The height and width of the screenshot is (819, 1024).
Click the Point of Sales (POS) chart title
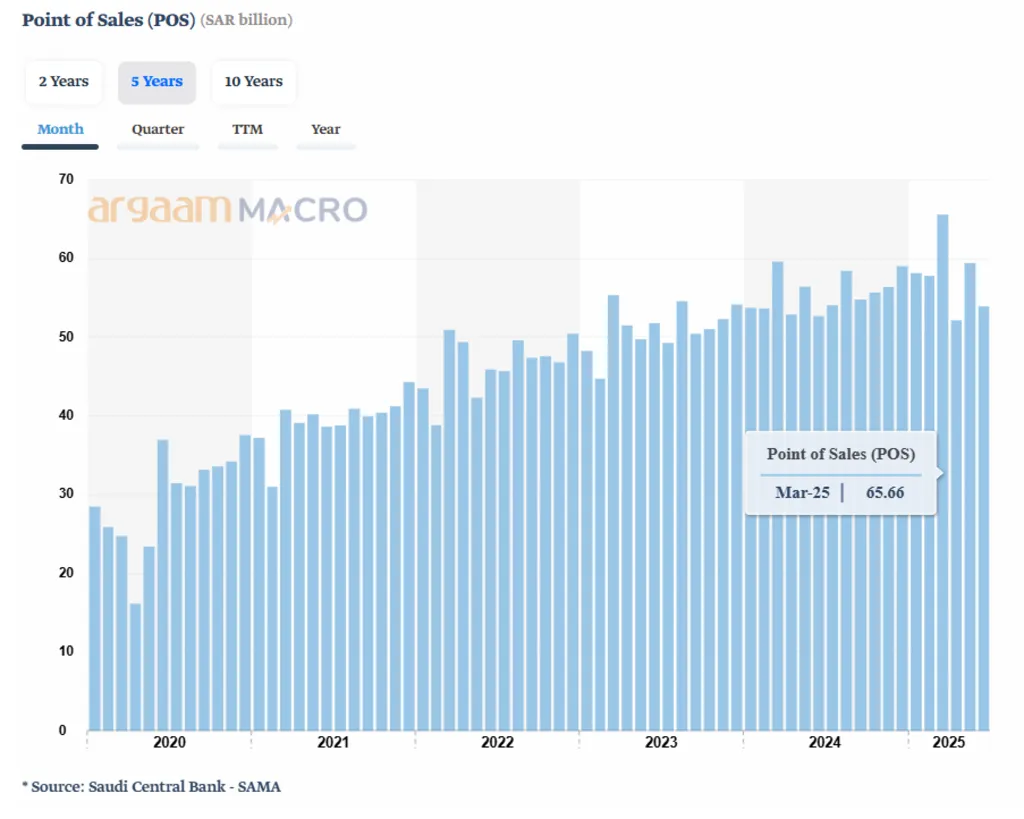108,20
